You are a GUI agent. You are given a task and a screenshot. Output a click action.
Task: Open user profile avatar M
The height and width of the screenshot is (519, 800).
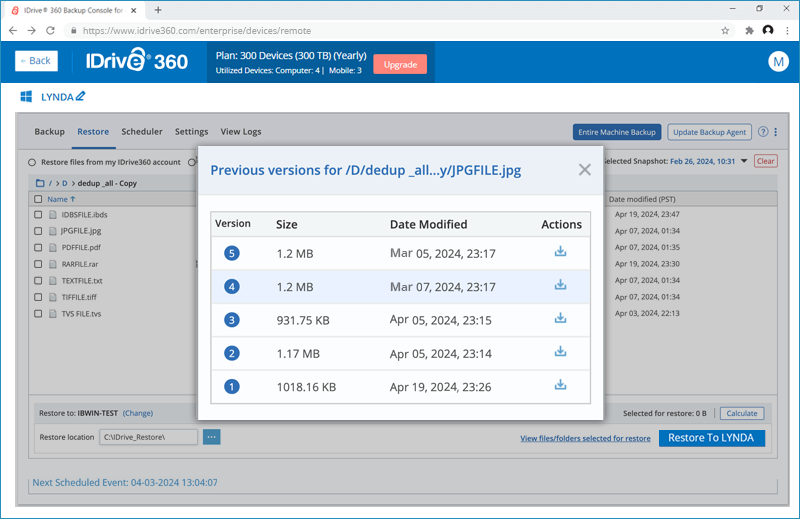[x=778, y=62]
